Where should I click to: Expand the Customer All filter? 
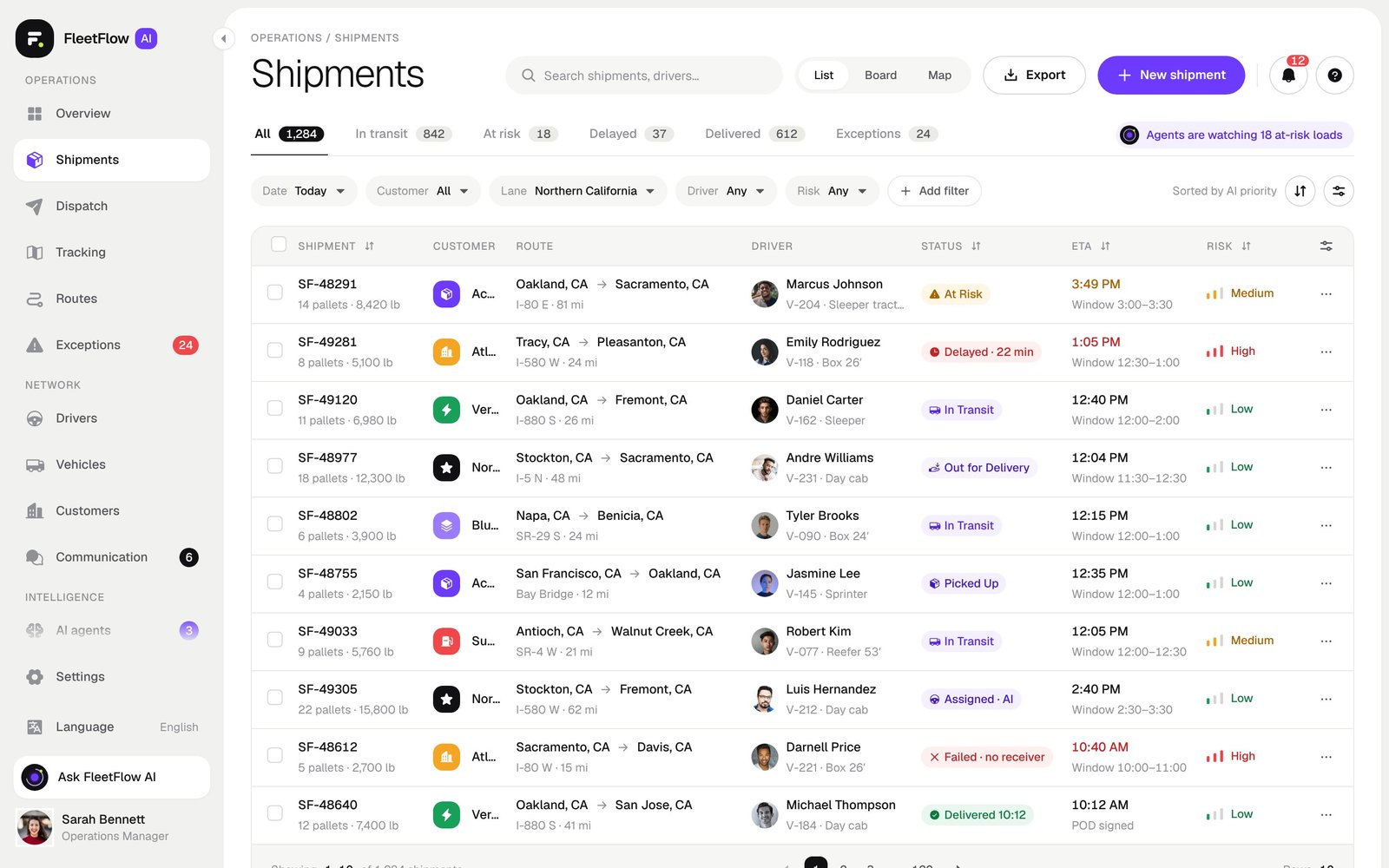pyautogui.click(x=423, y=191)
